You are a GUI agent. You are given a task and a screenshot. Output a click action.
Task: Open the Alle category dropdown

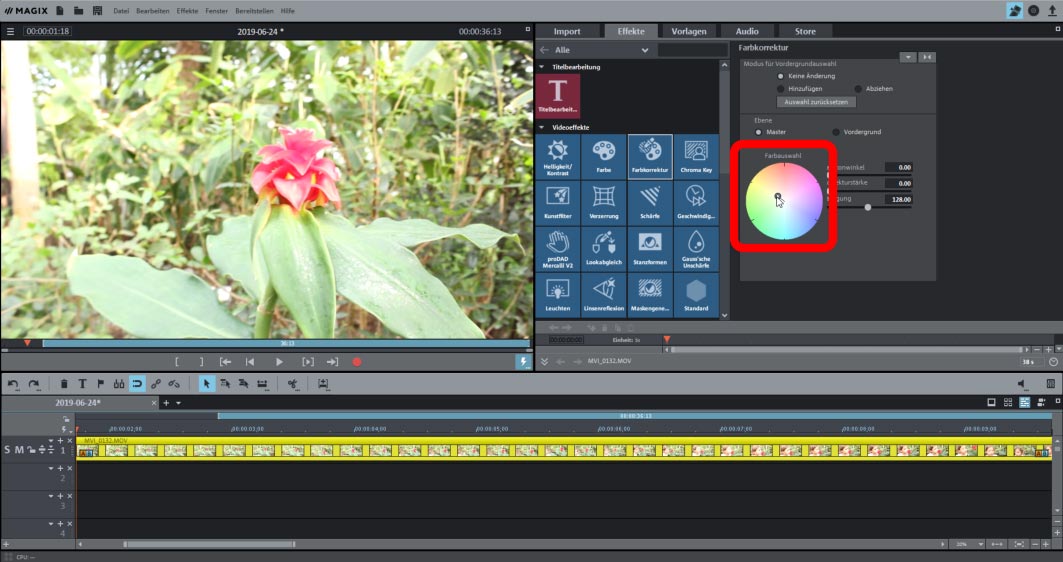(601, 50)
